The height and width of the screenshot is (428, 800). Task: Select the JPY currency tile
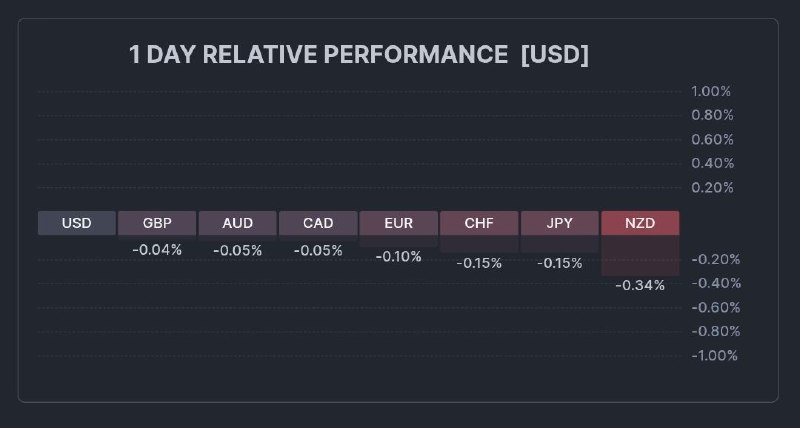pos(560,223)
